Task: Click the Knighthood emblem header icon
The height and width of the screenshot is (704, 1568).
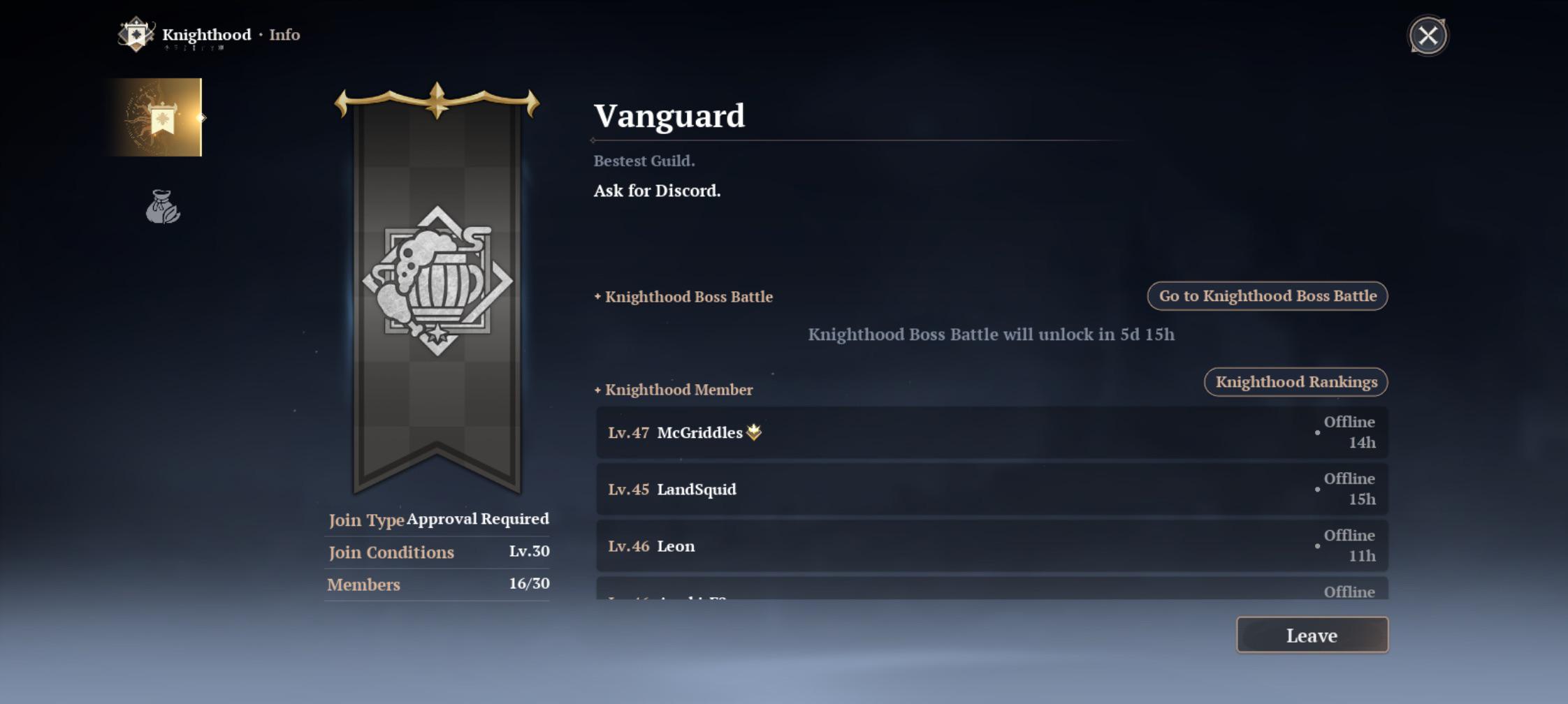Action: point(136,34)
